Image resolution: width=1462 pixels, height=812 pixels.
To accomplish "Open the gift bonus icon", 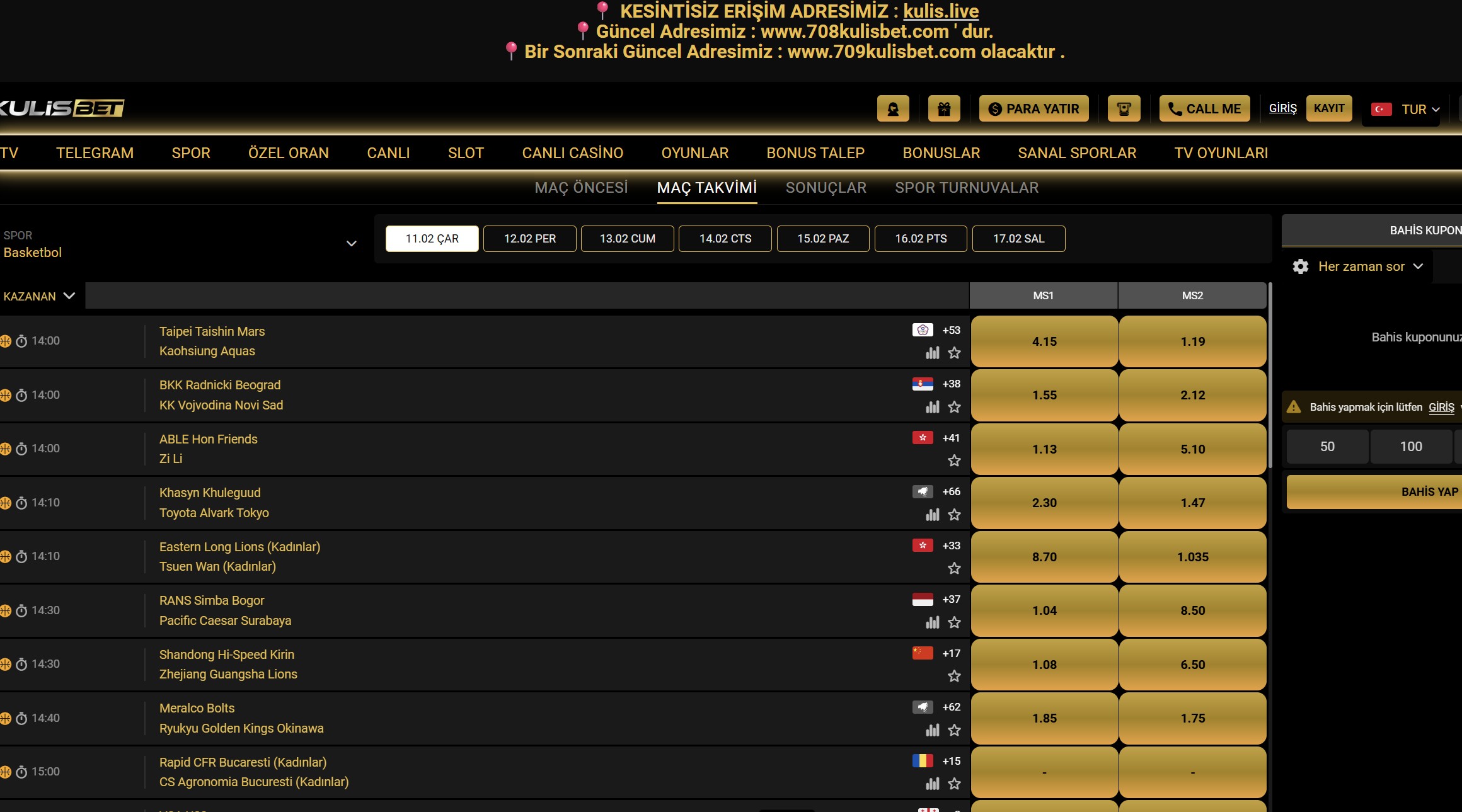I will pyautogui.click(x=944, y=109).
